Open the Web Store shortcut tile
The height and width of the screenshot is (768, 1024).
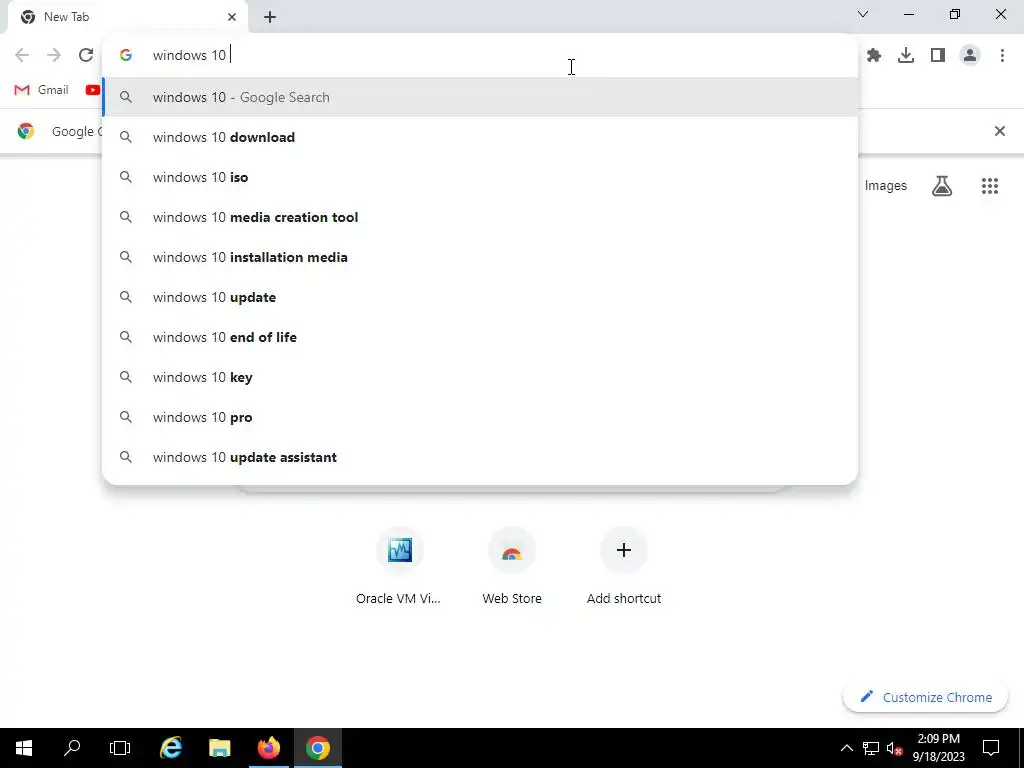pos(511,567)
